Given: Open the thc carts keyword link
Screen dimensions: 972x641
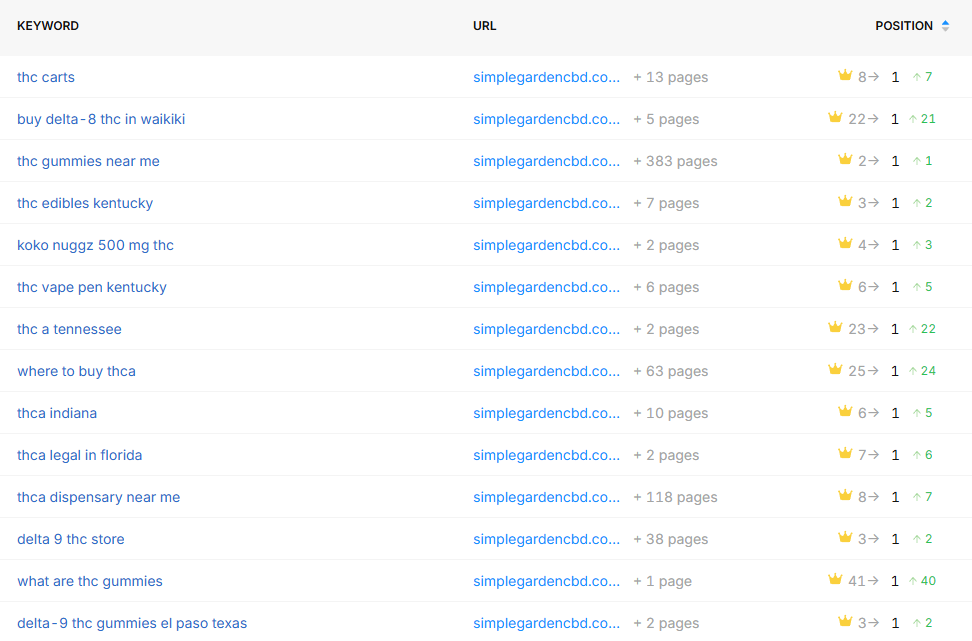Looking at the screenshot, I should [46, 77].
